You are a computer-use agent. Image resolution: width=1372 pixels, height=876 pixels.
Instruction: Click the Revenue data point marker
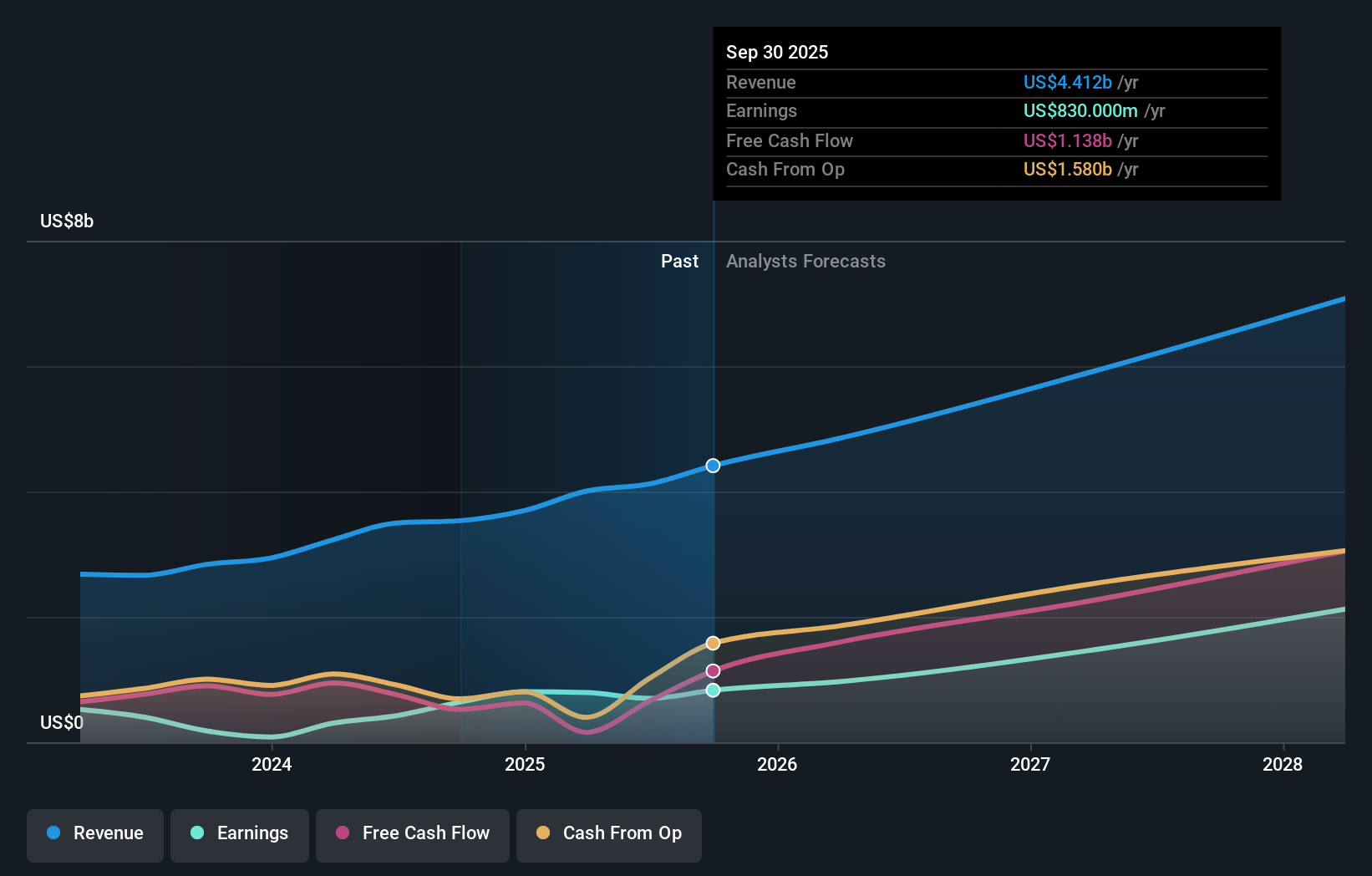(713, 466)
